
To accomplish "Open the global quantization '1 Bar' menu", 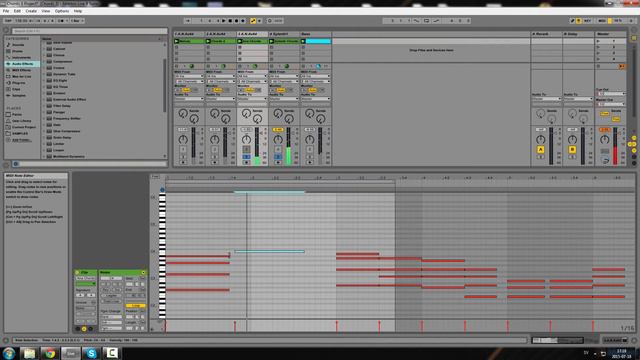I will click(77, 21).
